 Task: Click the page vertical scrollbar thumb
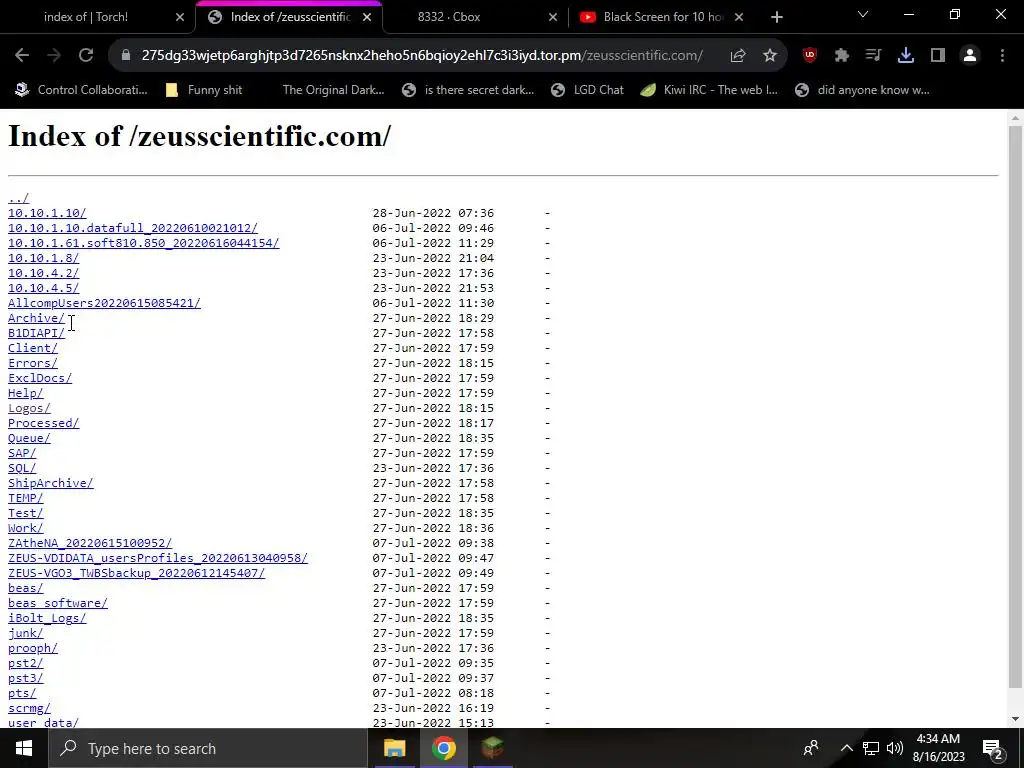coord(1015,405)
